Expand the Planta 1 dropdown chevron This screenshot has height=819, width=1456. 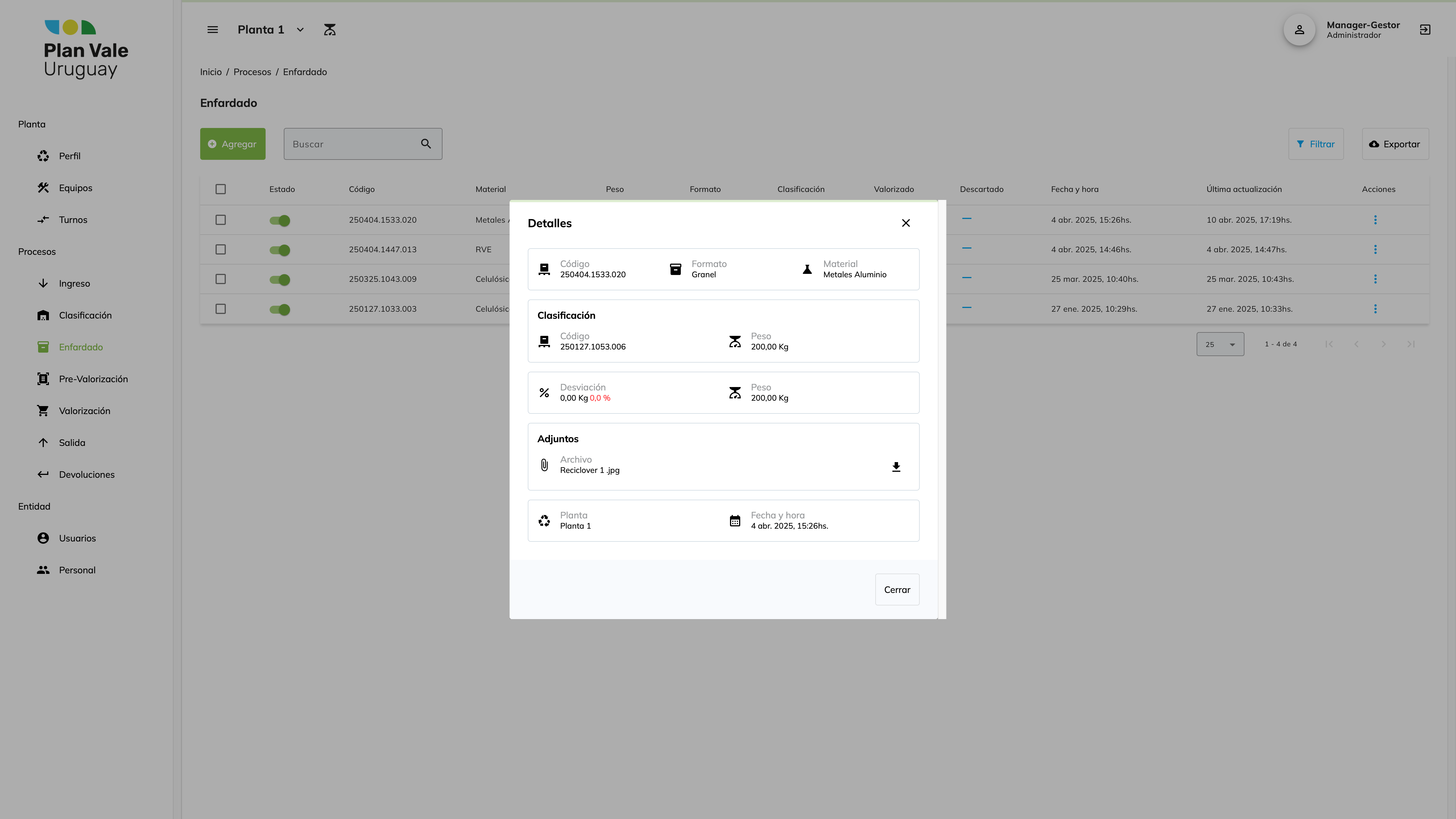point(300,29)
